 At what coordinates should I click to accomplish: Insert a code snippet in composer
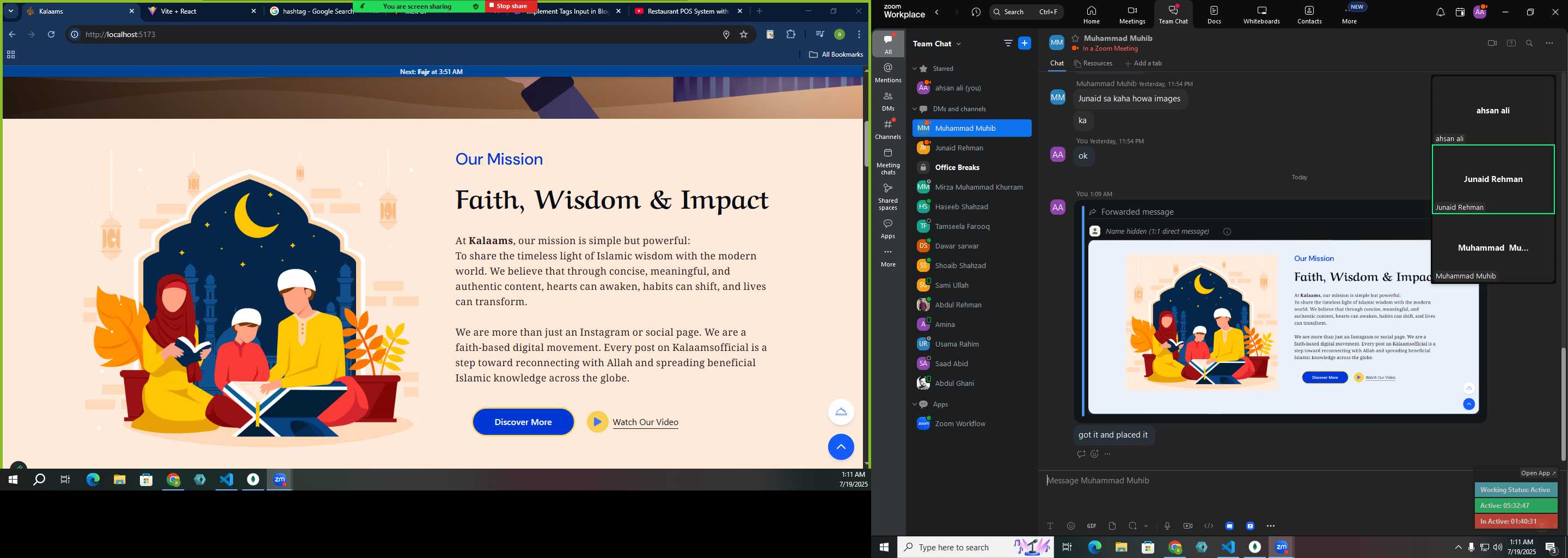point(1208,526)
